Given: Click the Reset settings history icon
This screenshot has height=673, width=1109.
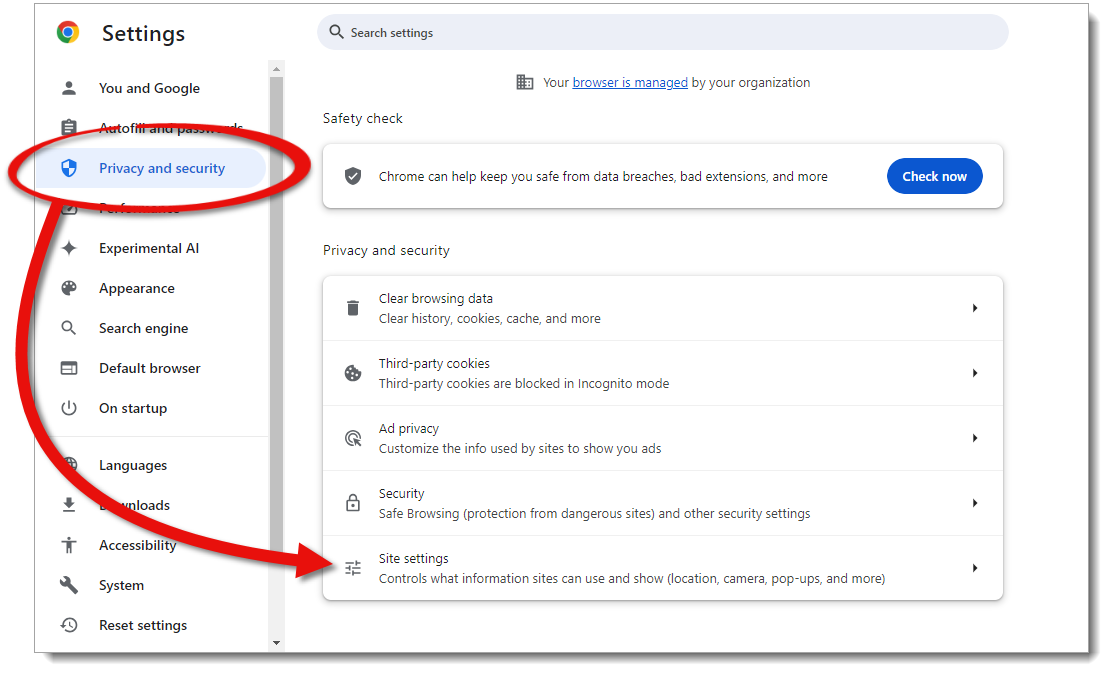Looking at the screenshot, I should click(x=69, y=625).
